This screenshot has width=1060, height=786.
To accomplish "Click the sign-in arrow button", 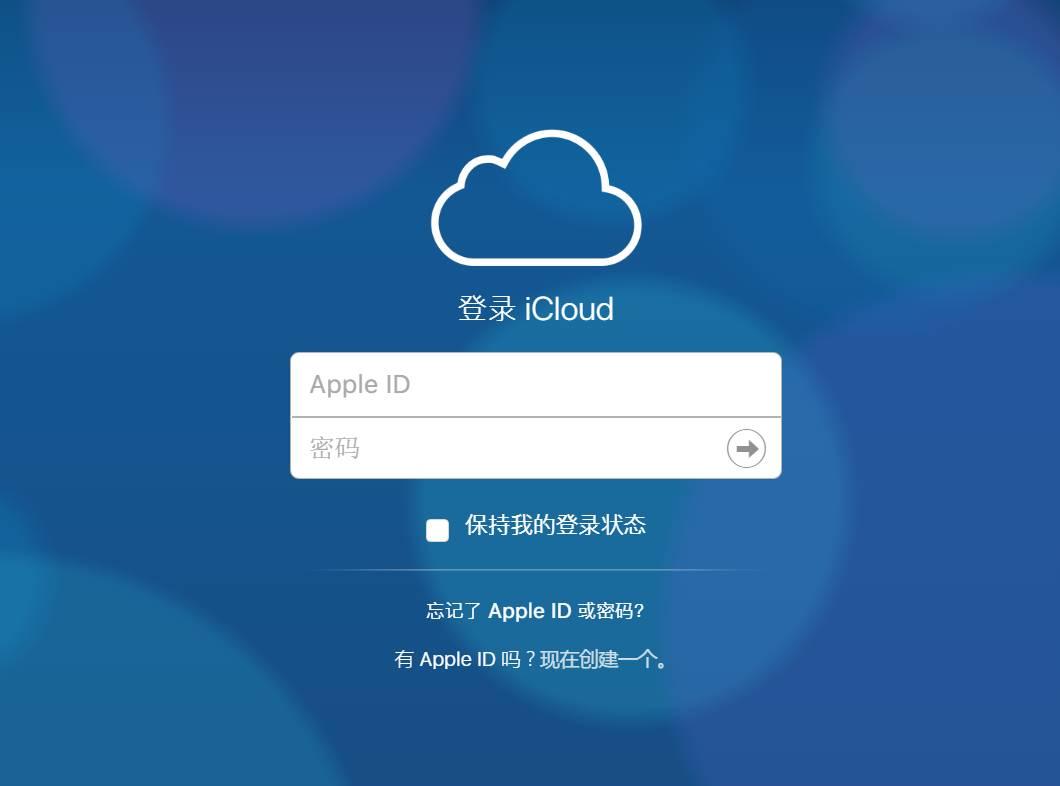I will click(746, 449).
